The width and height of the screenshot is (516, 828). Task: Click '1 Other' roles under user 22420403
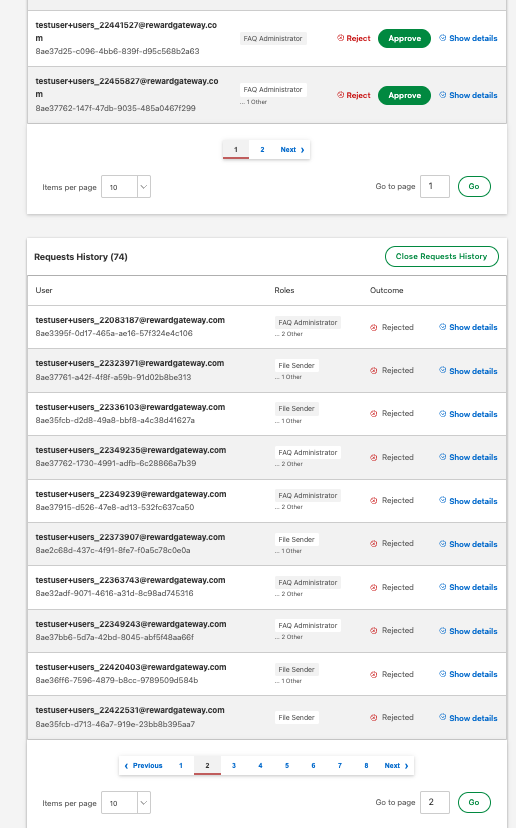(288, 681)
